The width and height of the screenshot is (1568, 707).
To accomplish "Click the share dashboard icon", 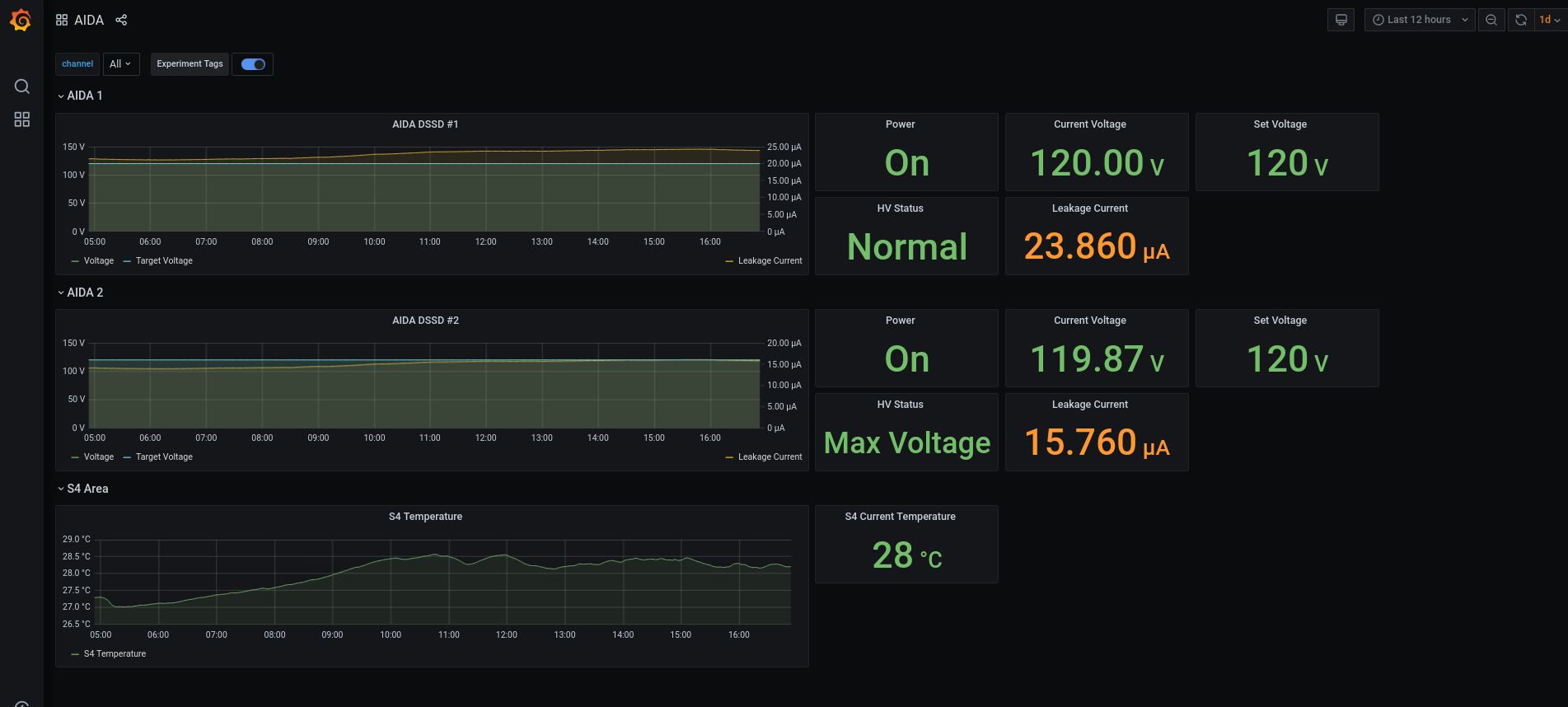I will click(x=121, y=20).
